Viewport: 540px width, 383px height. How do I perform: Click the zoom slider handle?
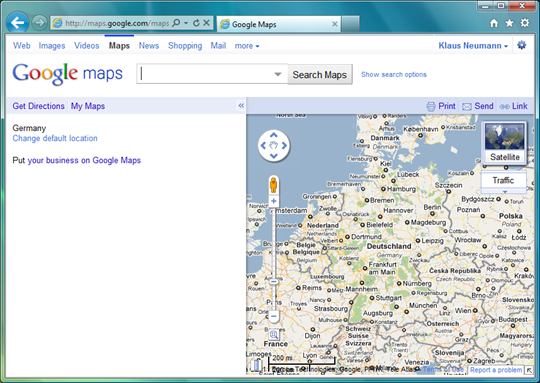[x=273, y=281]
